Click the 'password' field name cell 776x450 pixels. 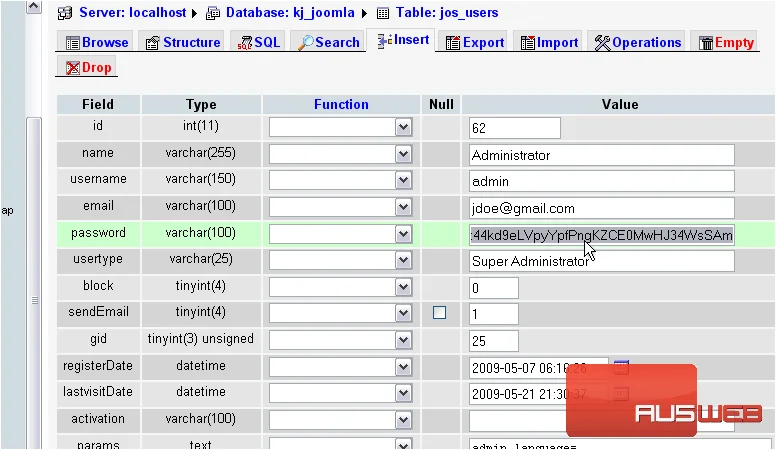click(x=98, y=233)
